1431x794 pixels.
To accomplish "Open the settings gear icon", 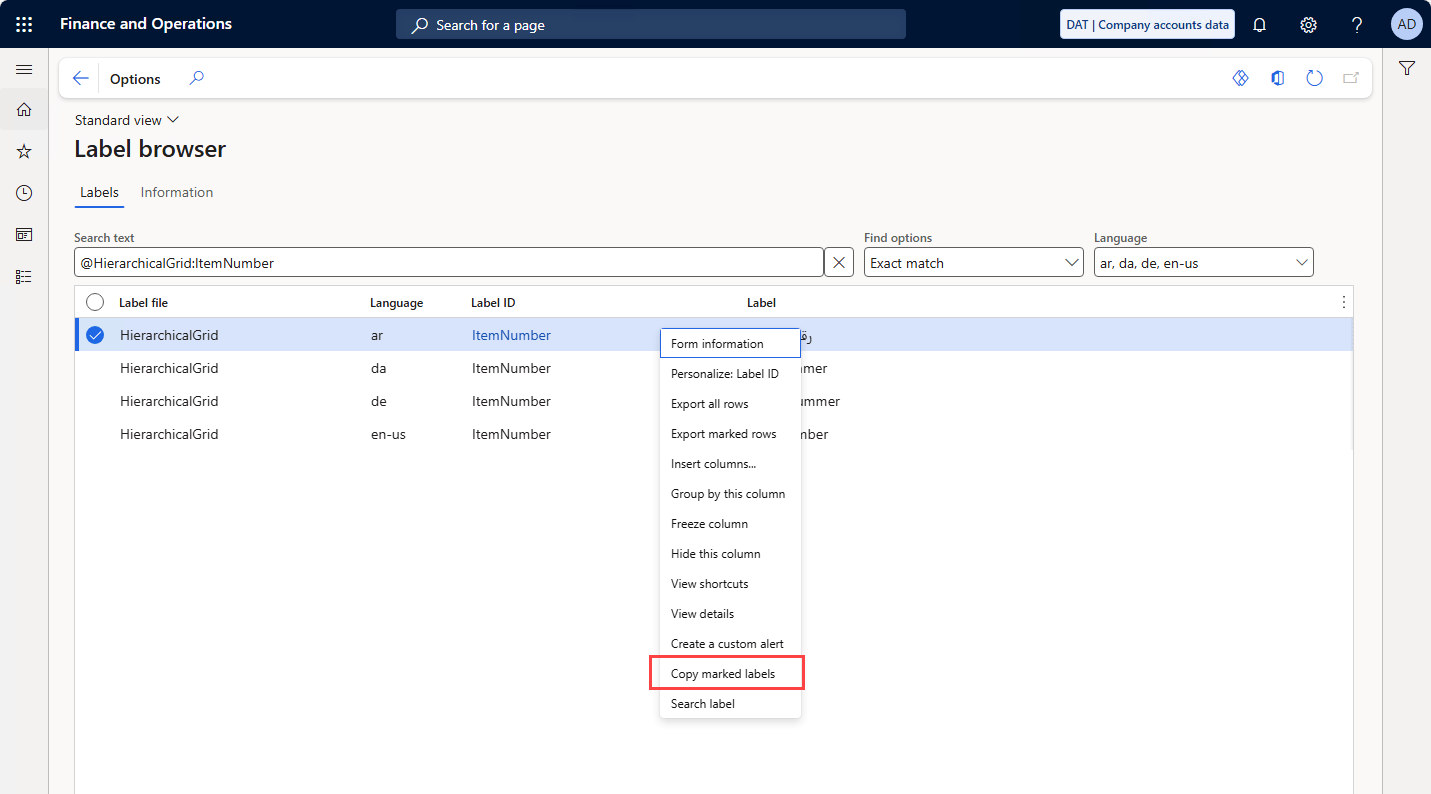I will click(x=1308, y=25).
